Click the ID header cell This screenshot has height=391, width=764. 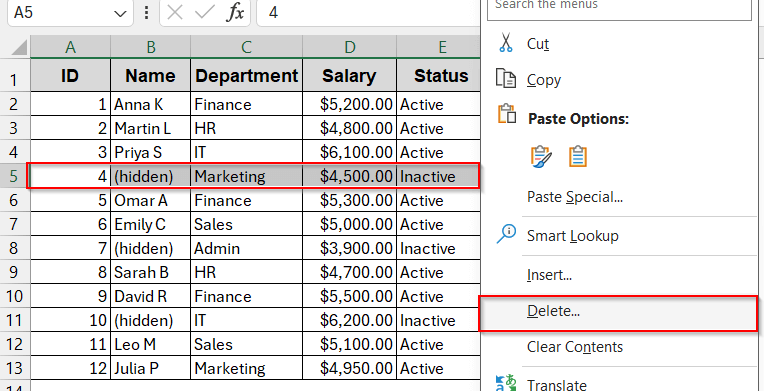(x=71, y=76)
